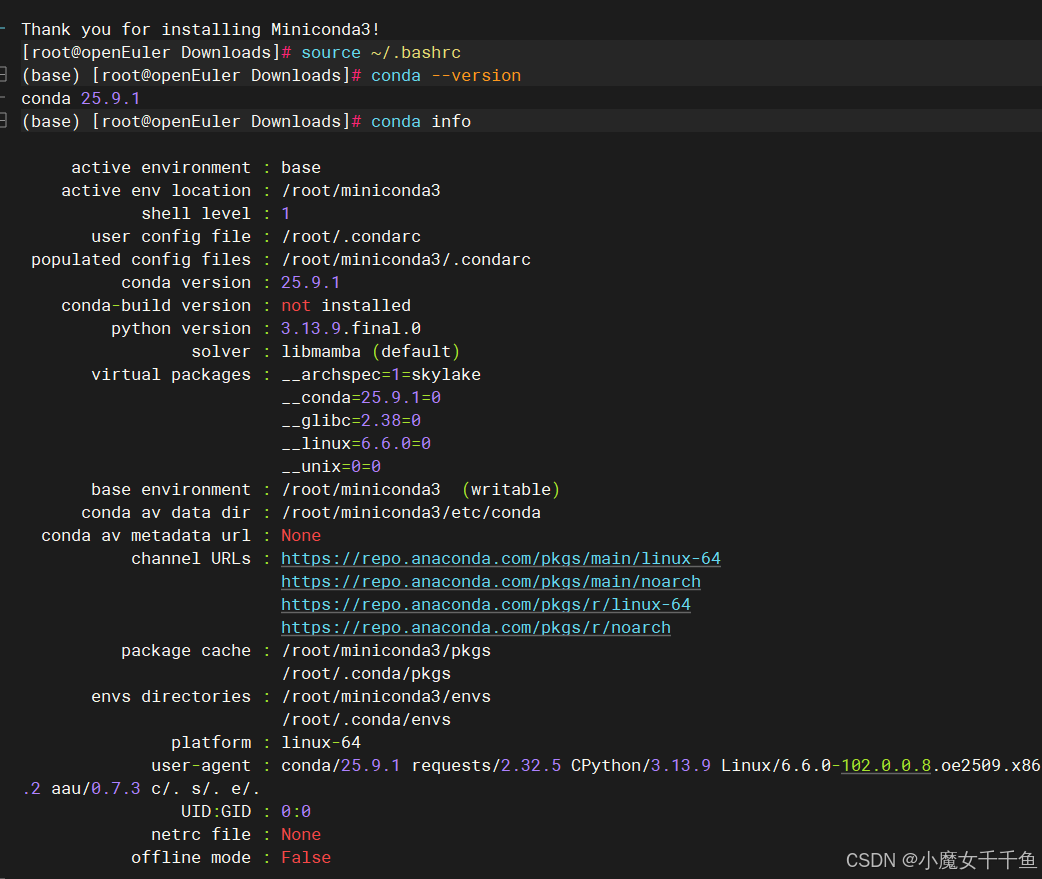Click the 25.9.1 value in conda version row
The image size is (1042, 879).
[310, 282]
